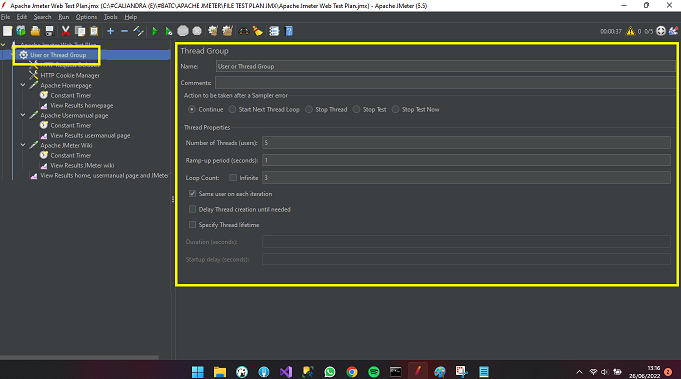Open the Windows Start menu on the taskbar
Viewport: 681px width, 379px height.
pos(198,372)
